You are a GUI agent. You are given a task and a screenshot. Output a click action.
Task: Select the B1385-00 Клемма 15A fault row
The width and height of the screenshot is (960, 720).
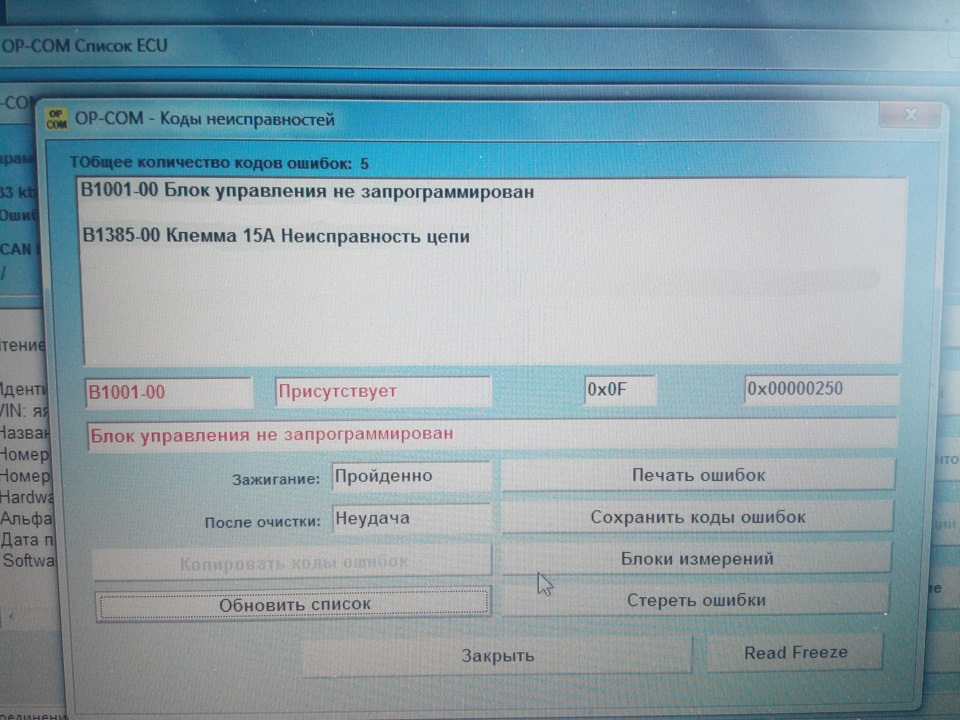click(276, 236)
